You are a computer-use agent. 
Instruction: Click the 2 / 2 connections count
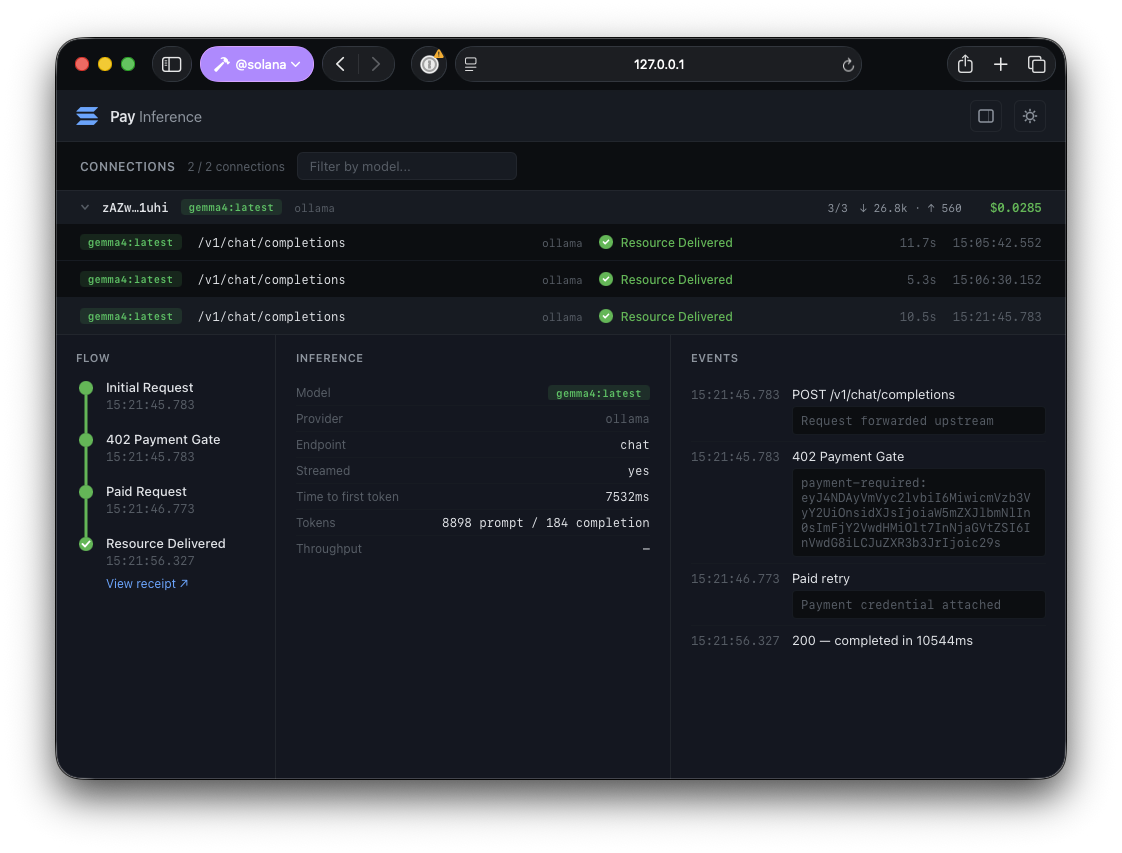(236, 167)
